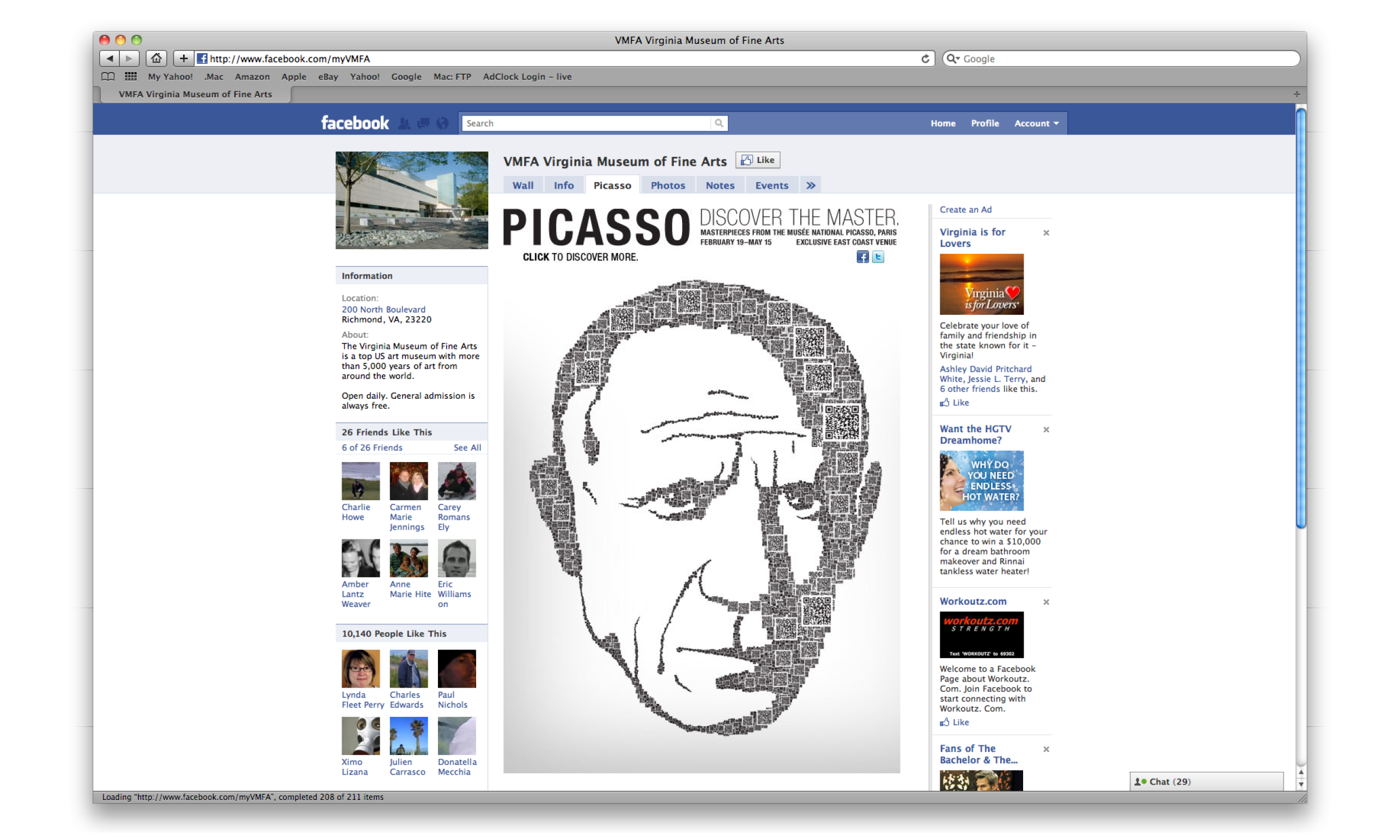Open the Virginia is for Lovers ad image
1400x840 pixels.
[x=981, y=284]
